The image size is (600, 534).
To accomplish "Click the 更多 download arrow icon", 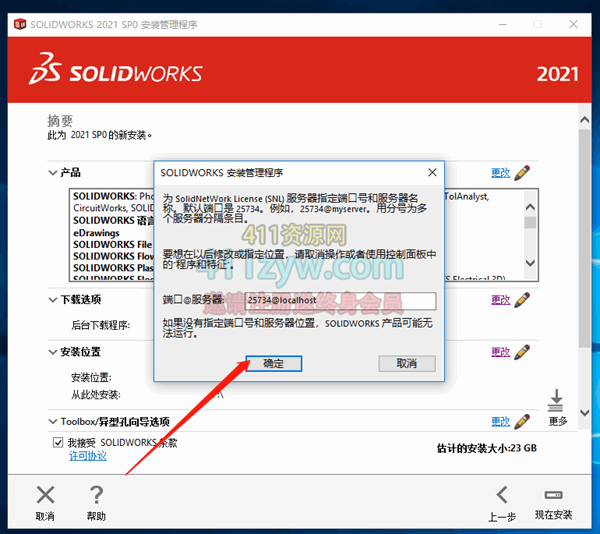I will [x=555, y=401].
